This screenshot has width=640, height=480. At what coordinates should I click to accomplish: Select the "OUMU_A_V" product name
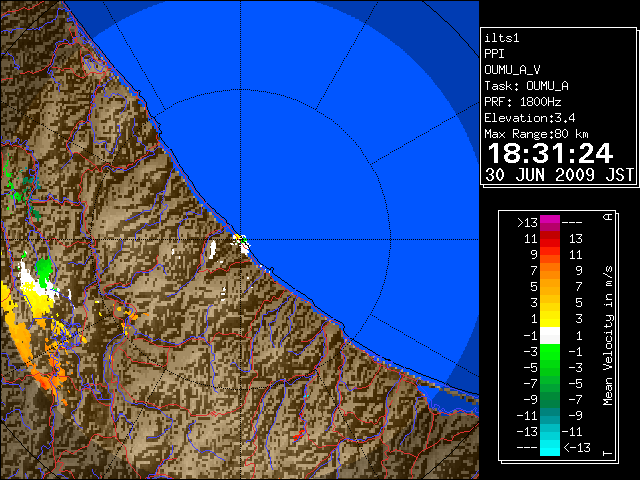[x=512, y=70]
